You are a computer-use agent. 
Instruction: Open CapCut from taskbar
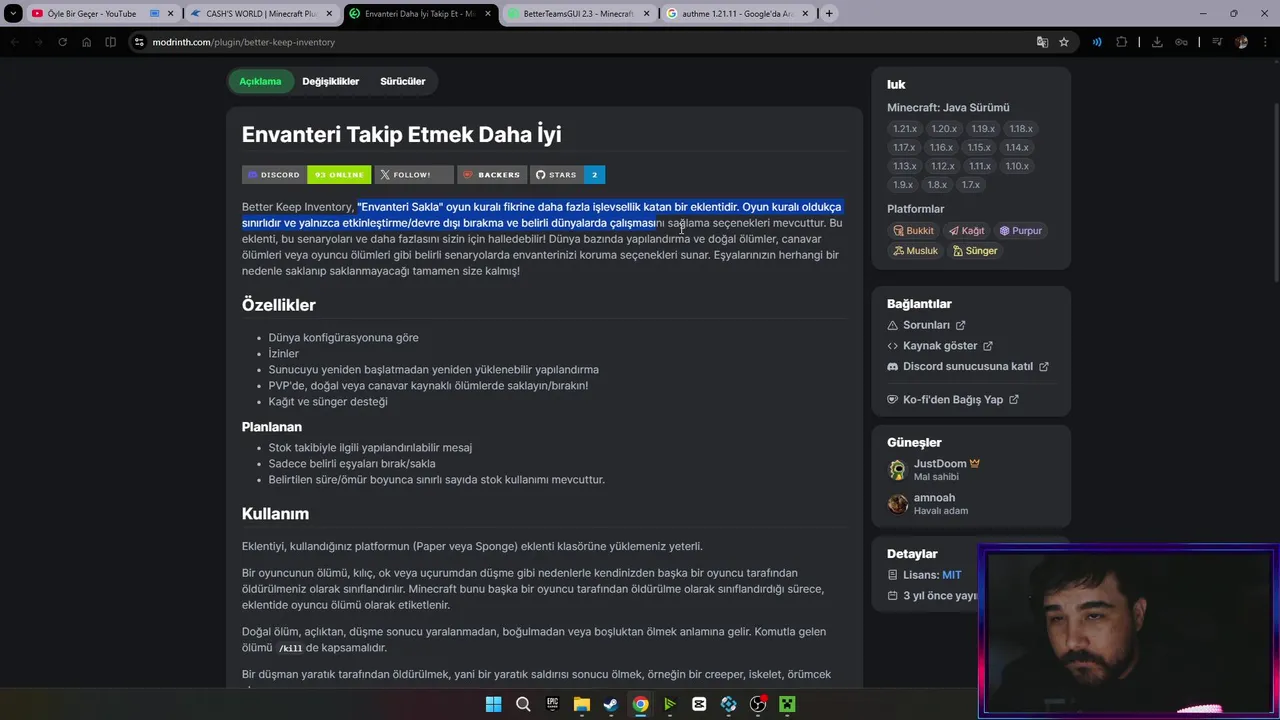pos(699,704)
